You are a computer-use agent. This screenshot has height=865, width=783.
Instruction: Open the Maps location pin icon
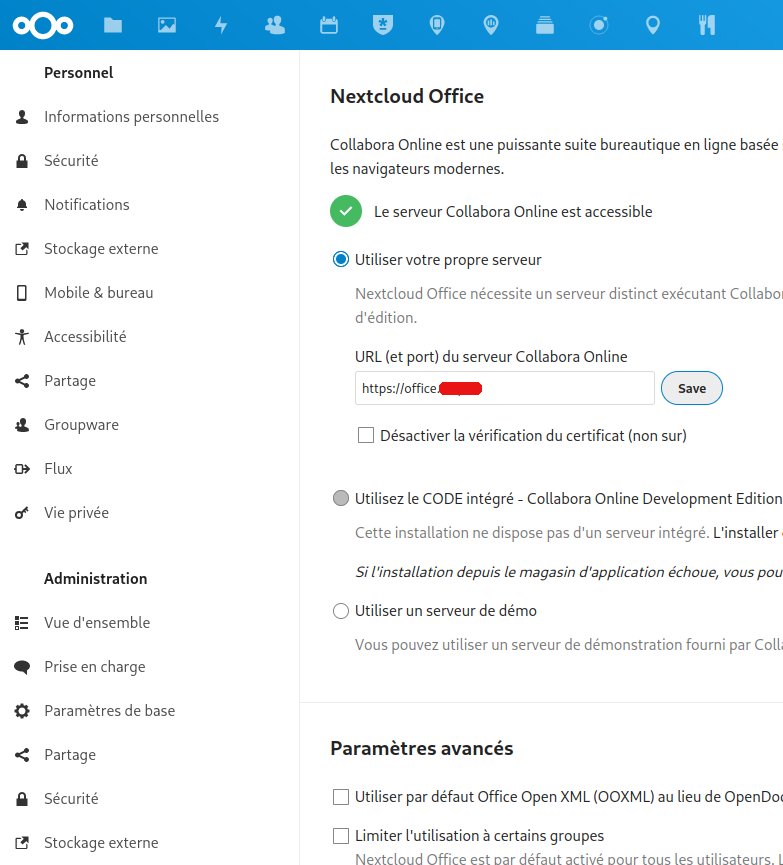tap(653, 25)
